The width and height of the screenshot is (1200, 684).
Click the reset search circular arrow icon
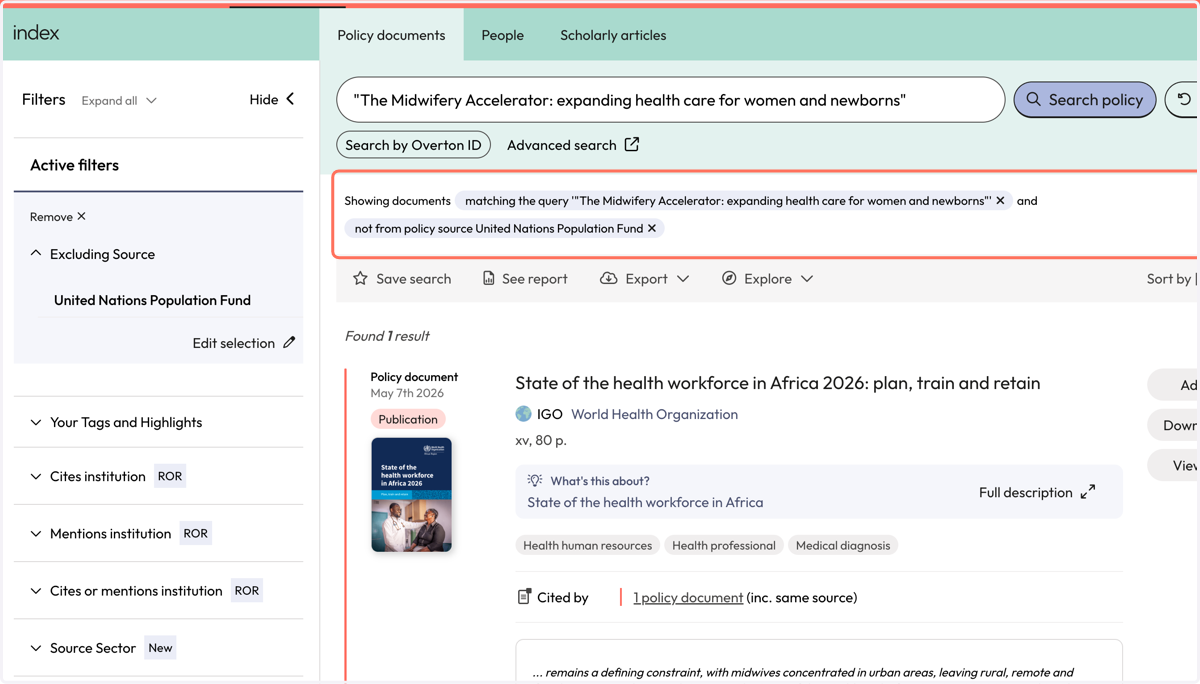pyautogui.click(x=1184, y=100)
